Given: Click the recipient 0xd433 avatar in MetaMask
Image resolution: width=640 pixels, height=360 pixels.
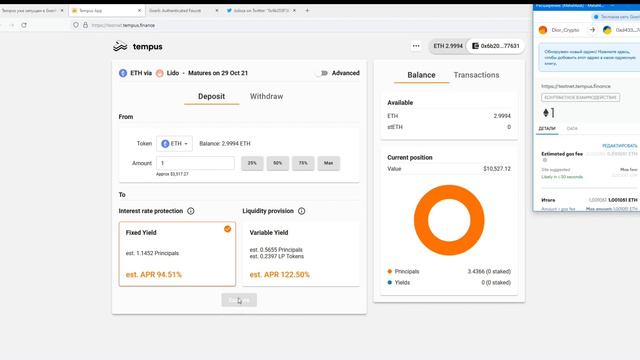Looking at the screenshot, I should pos(607,30).
